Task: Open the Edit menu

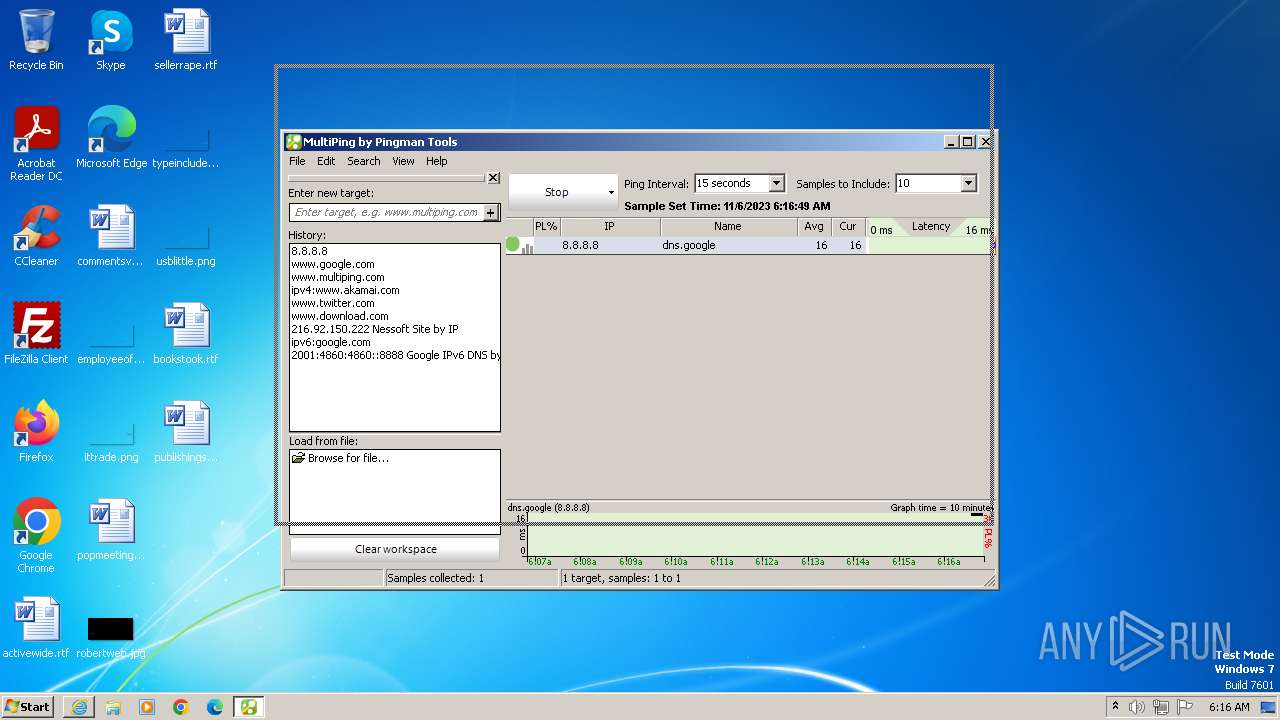Action: 326,161
